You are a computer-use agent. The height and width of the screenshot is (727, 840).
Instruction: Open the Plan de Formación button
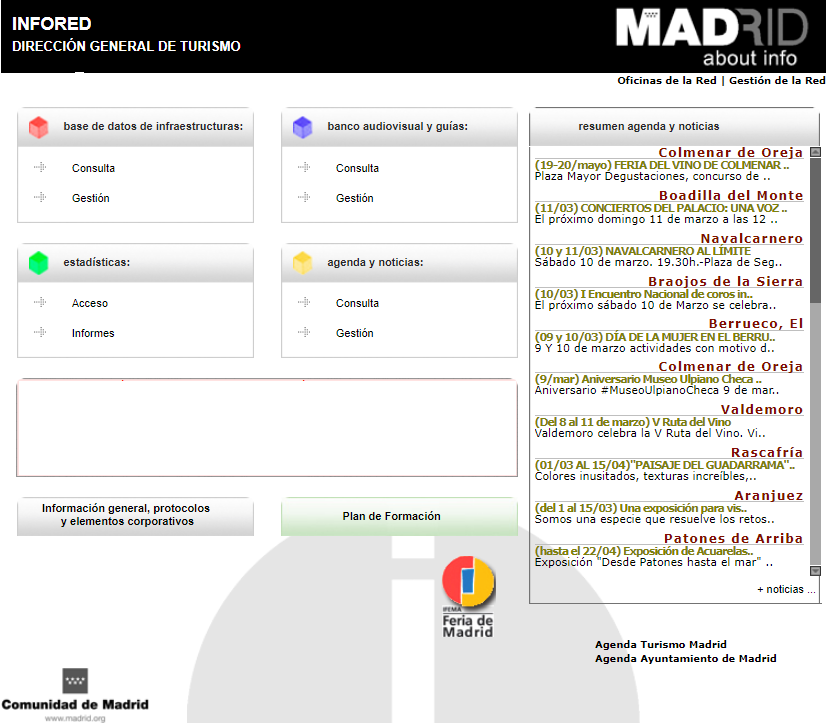pyautogui.click(x=400, y=516)
